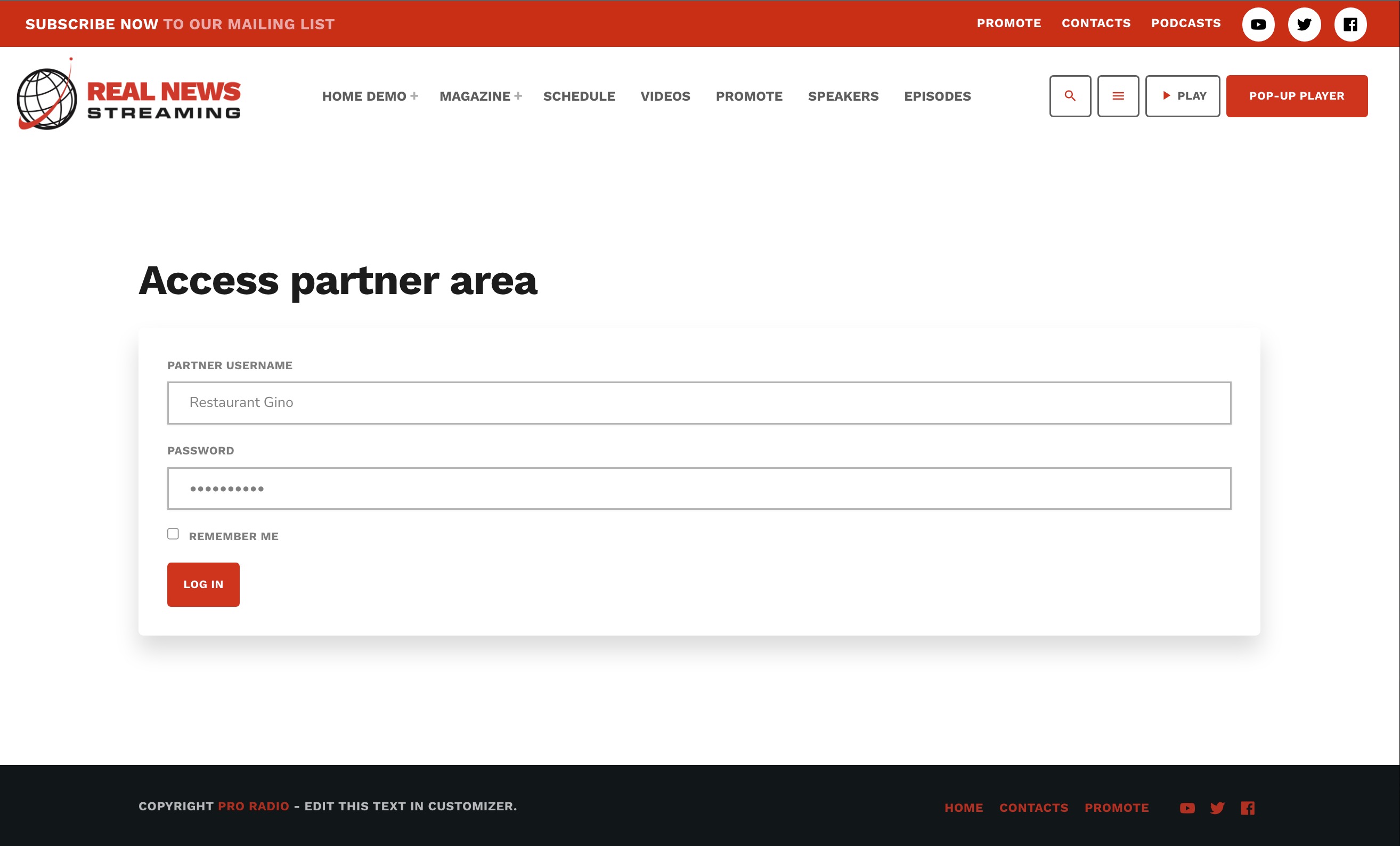Start the stream with the Play button
The height and width of the screenshot is (846, 1400).
point(1183,96)
